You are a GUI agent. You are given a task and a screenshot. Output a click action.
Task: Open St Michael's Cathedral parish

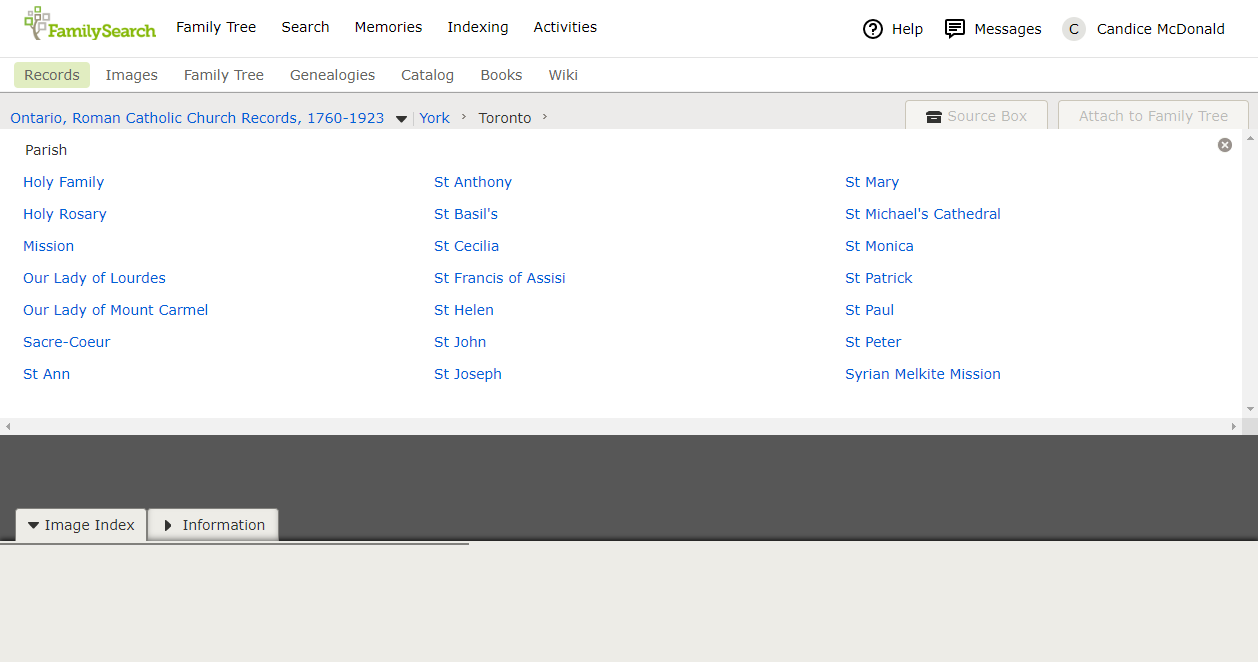click(x=922, y=214)
